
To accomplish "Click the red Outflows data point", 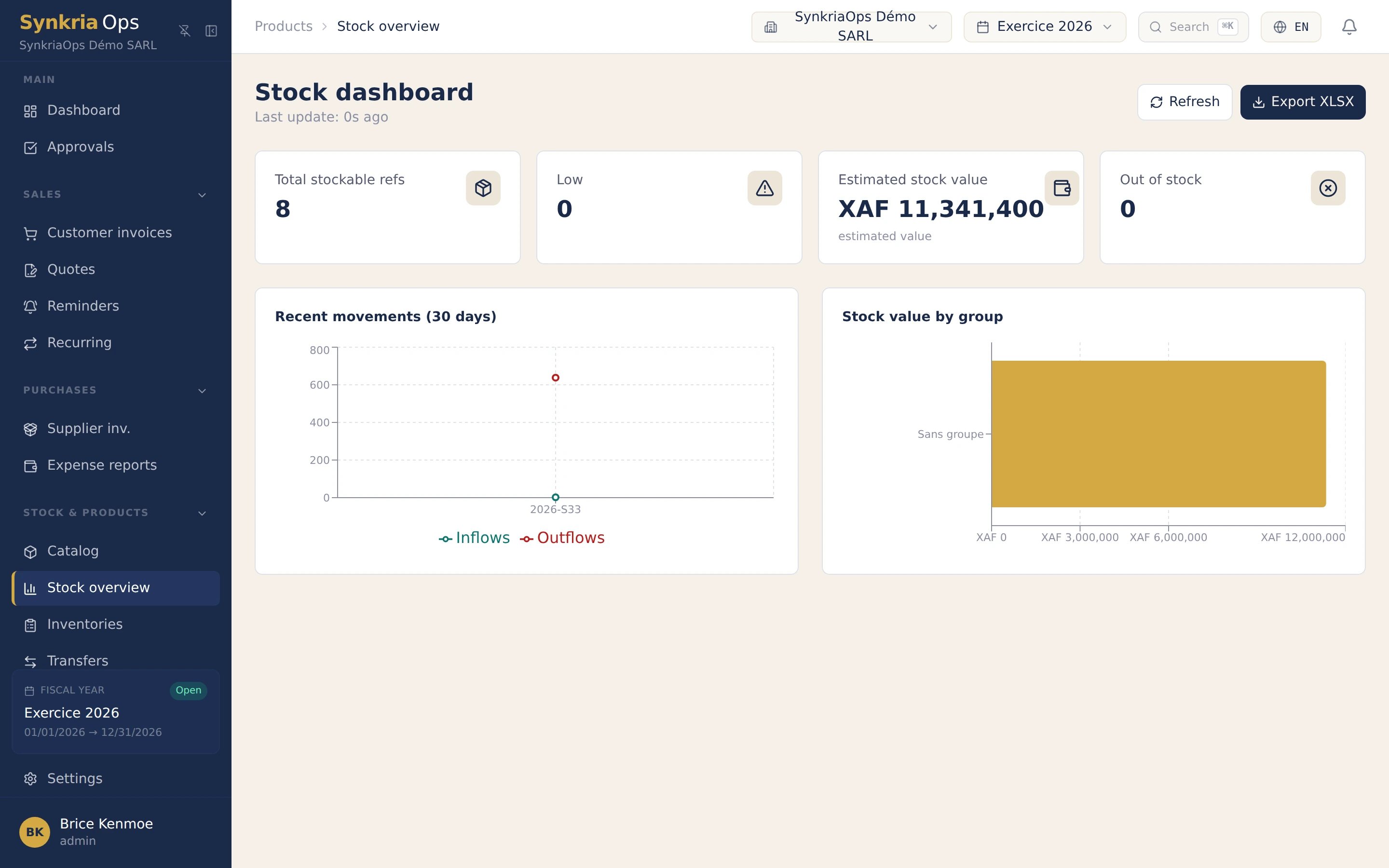I will pyautogui.click(x=555, y=378).
